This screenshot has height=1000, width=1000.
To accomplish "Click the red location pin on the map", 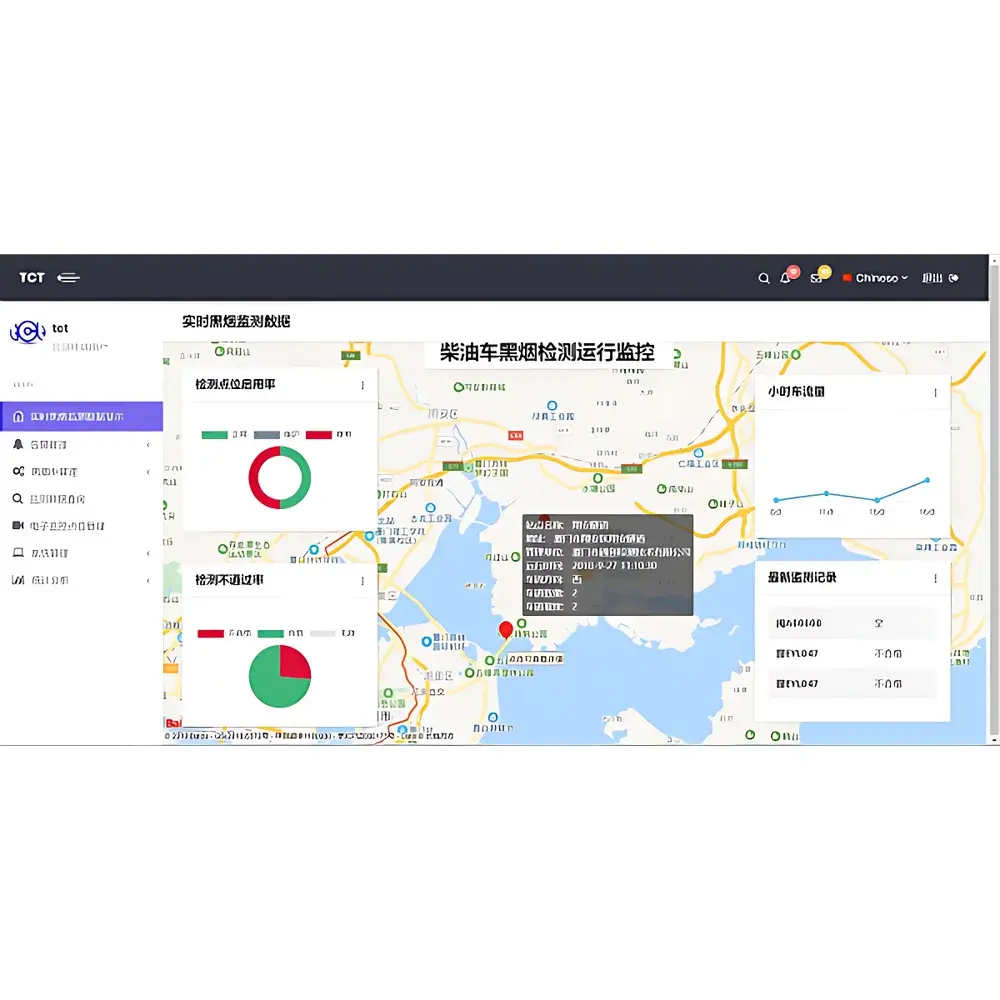I will tap(506, 630).
